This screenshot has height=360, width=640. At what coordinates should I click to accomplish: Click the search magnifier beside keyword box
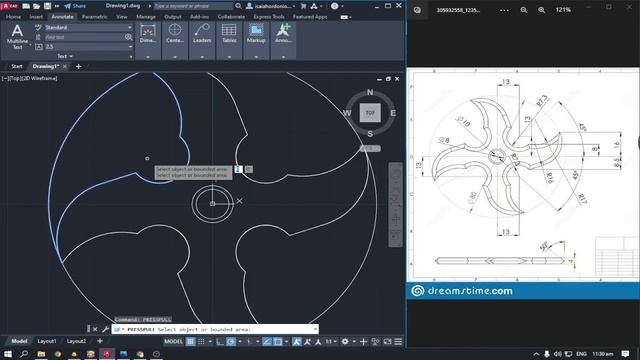click(x=238, y=6)
